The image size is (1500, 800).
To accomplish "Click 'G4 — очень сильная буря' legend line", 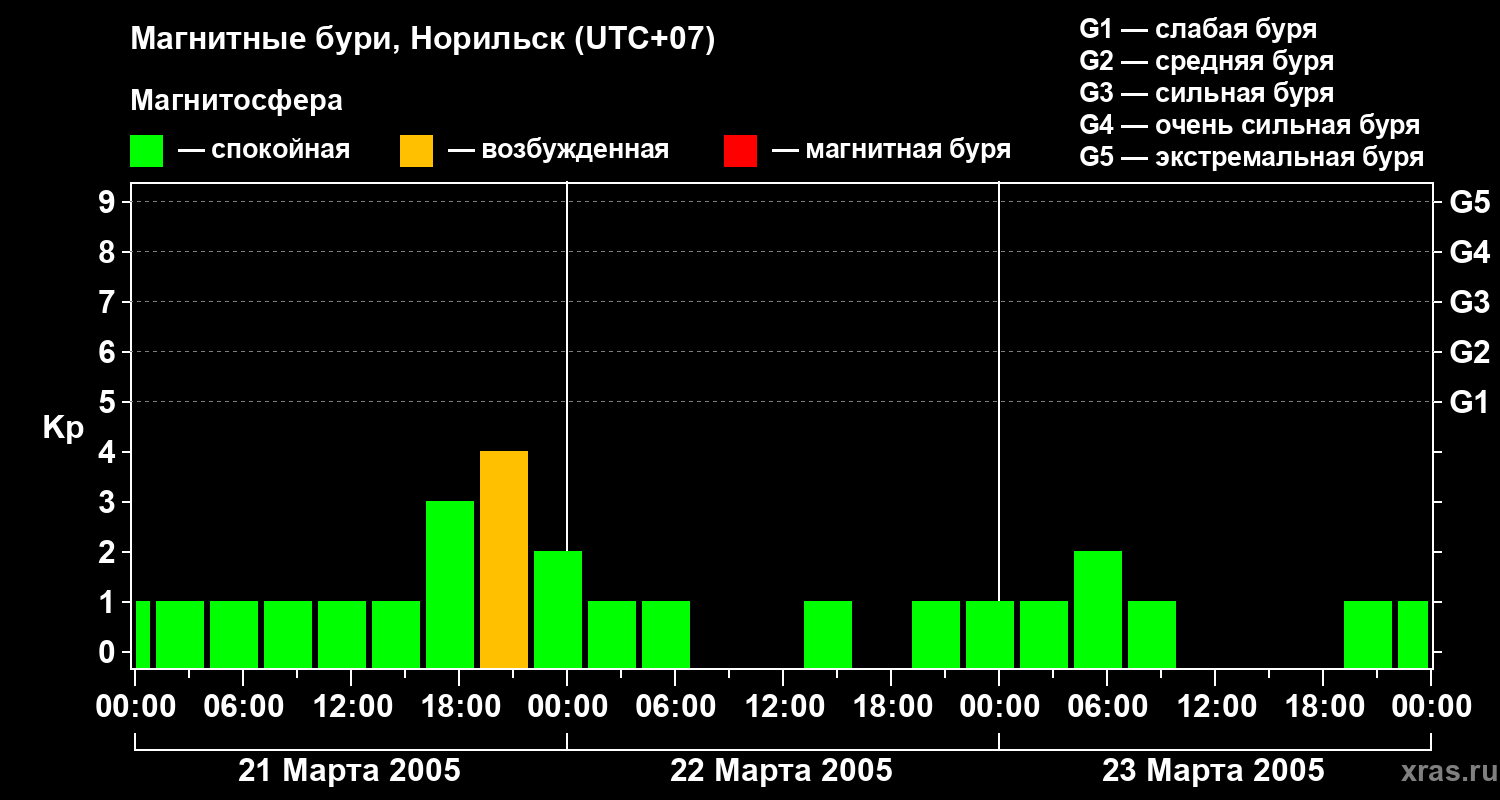I will tap(1249, 125).
